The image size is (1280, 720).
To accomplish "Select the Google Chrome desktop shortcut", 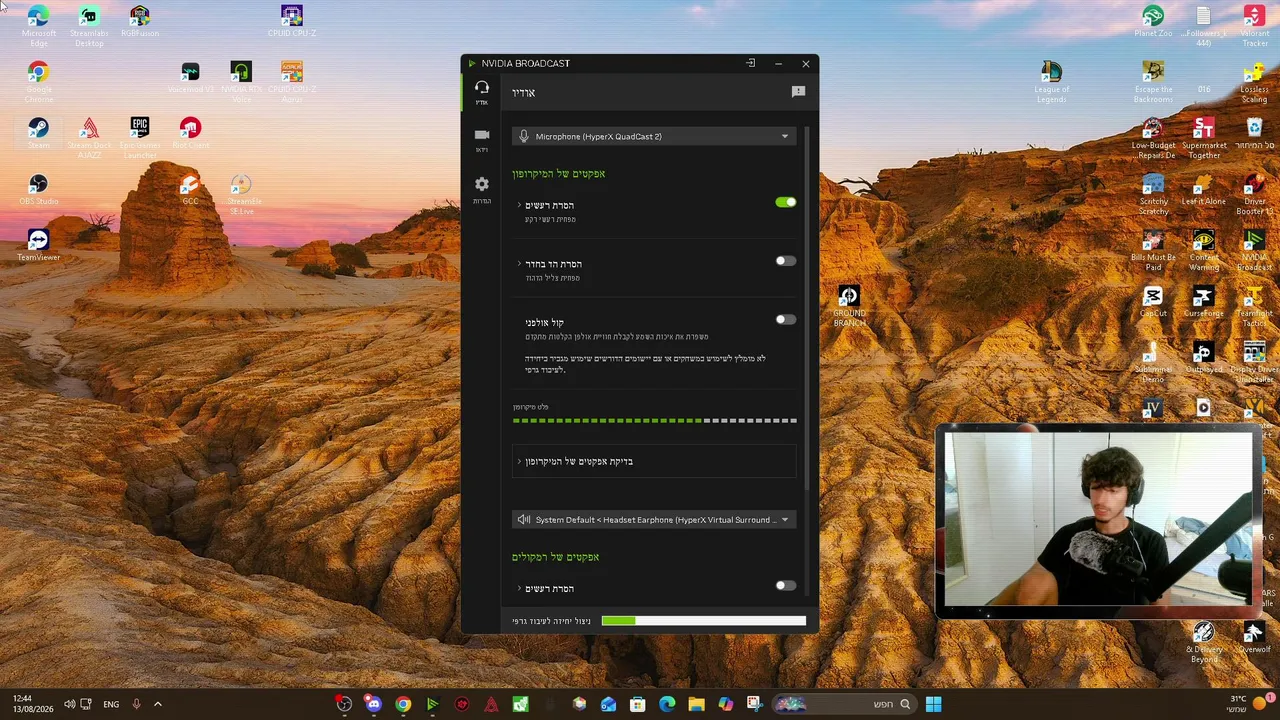I will click(38, 82).
